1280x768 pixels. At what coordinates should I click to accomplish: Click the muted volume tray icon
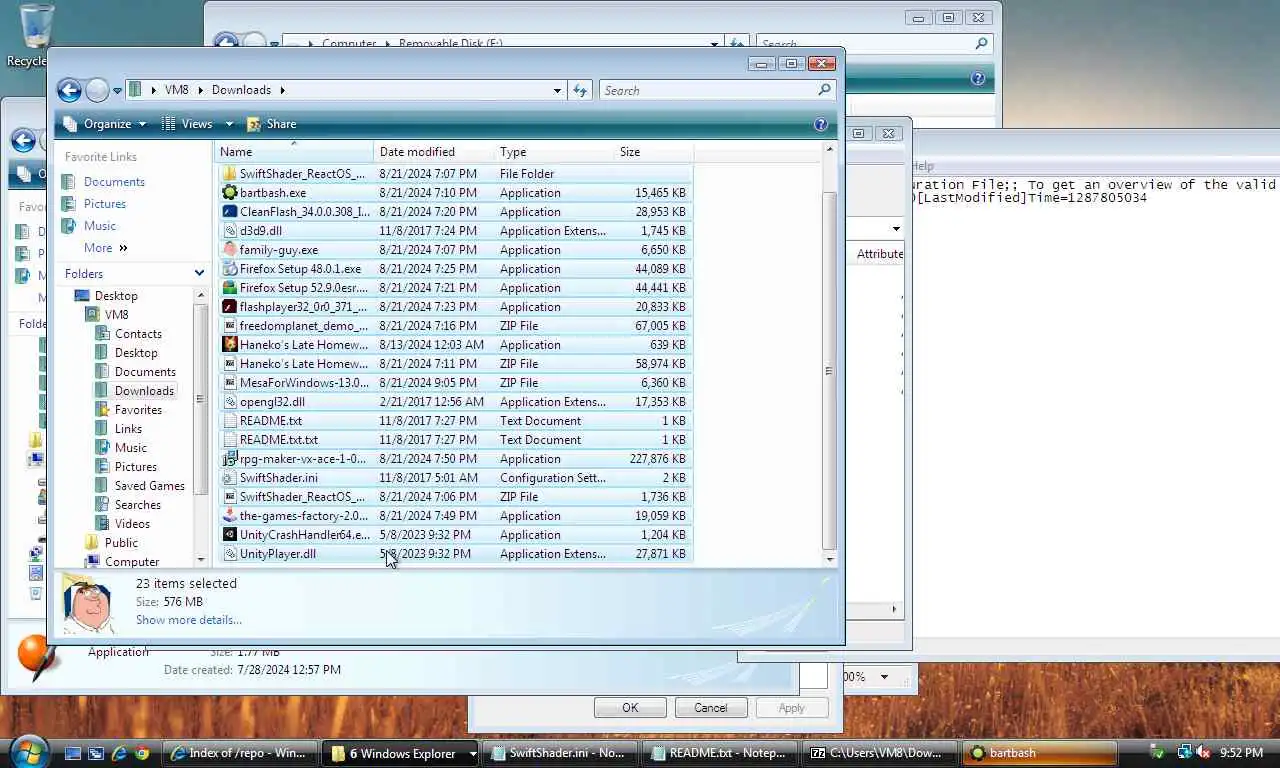coord(1204,753)
